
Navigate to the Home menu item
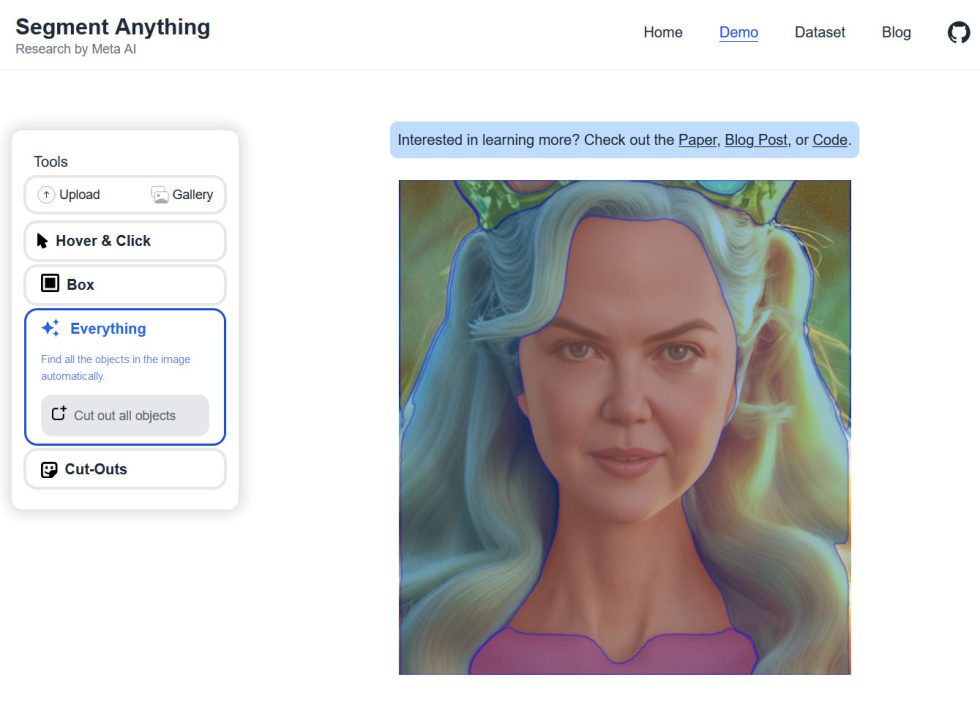click(663, 32)
